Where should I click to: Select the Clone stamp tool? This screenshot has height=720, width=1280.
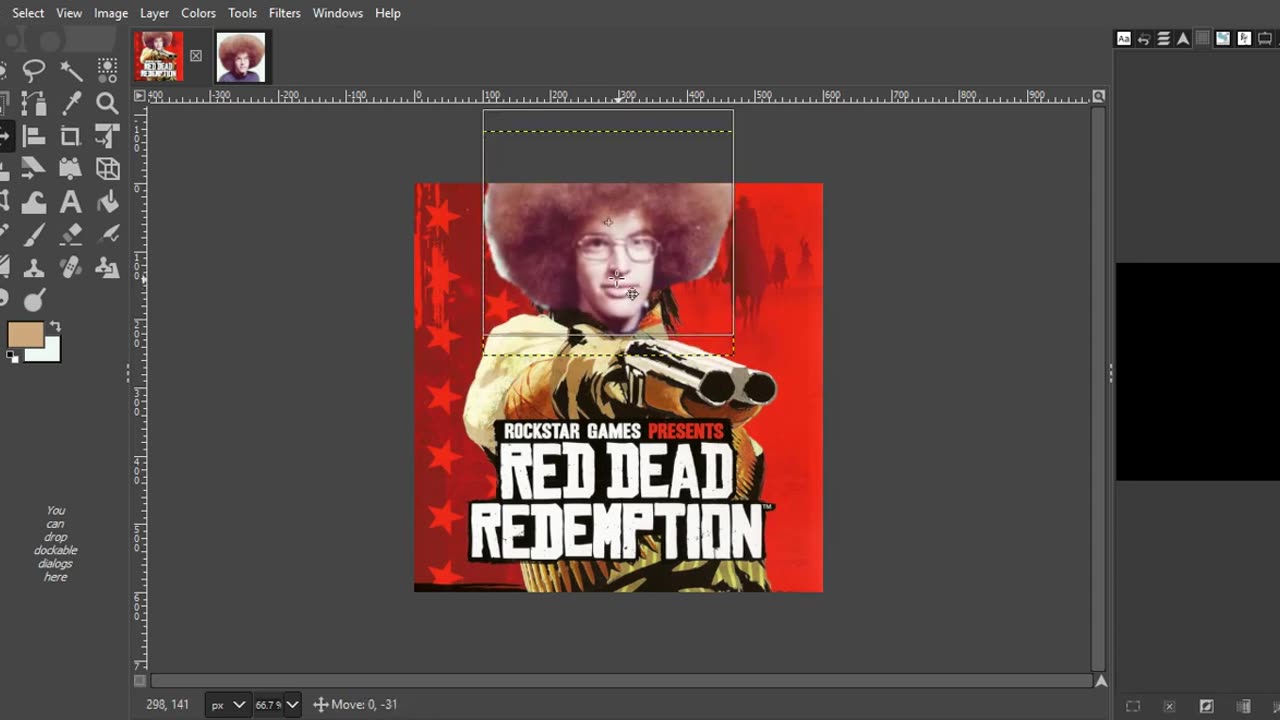[34, 268]
